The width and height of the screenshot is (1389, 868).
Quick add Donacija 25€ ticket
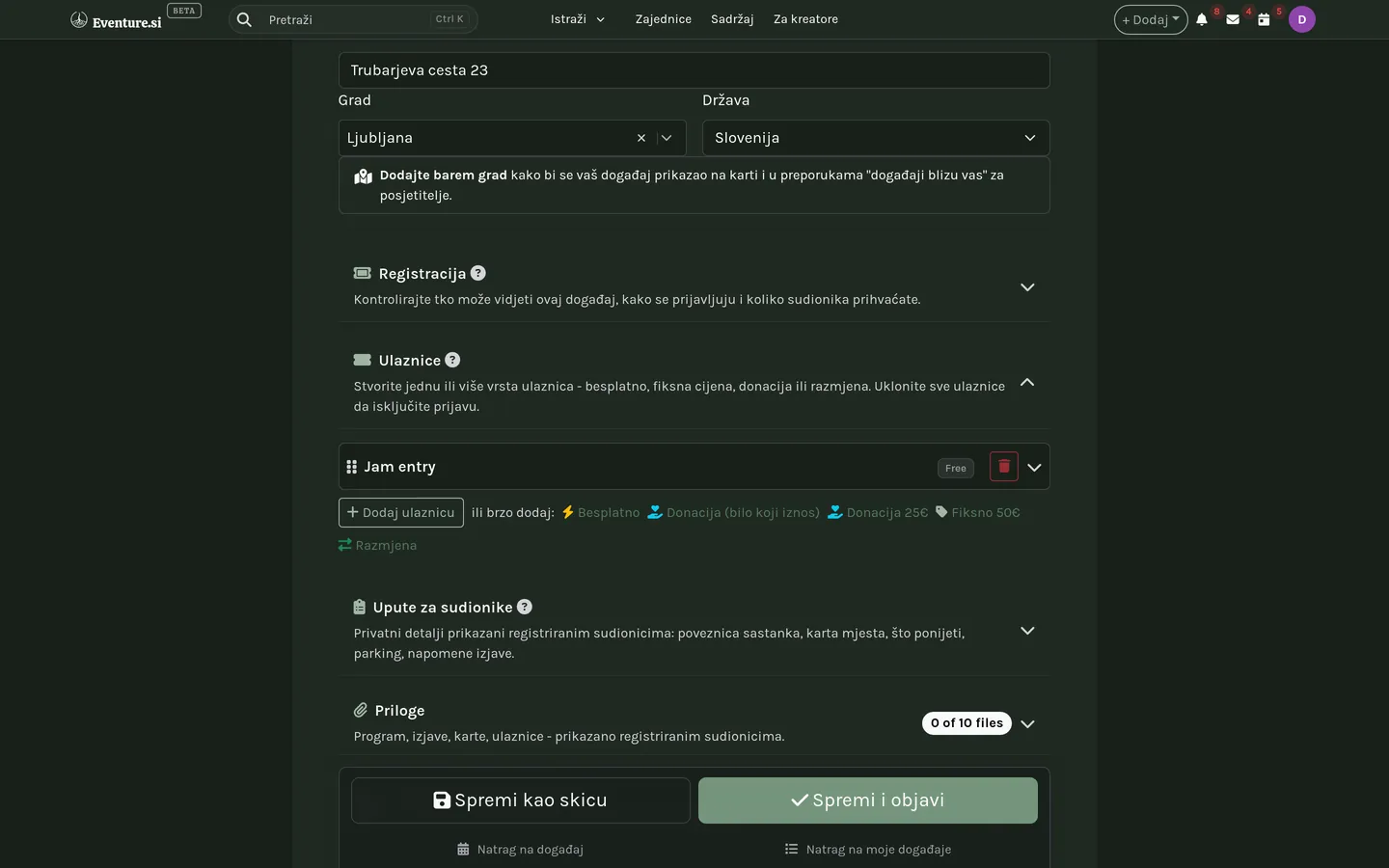pyautogui.click(x=878, y=512)
